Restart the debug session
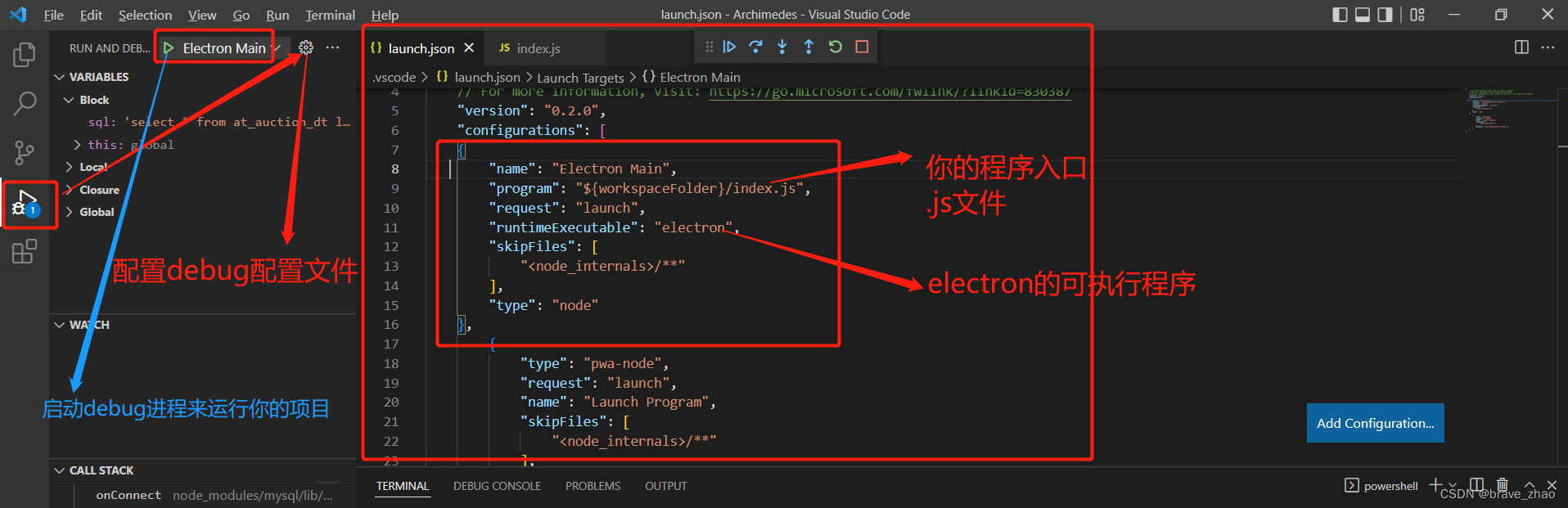Screen dimensions: 1568x508 pos(836,47)
